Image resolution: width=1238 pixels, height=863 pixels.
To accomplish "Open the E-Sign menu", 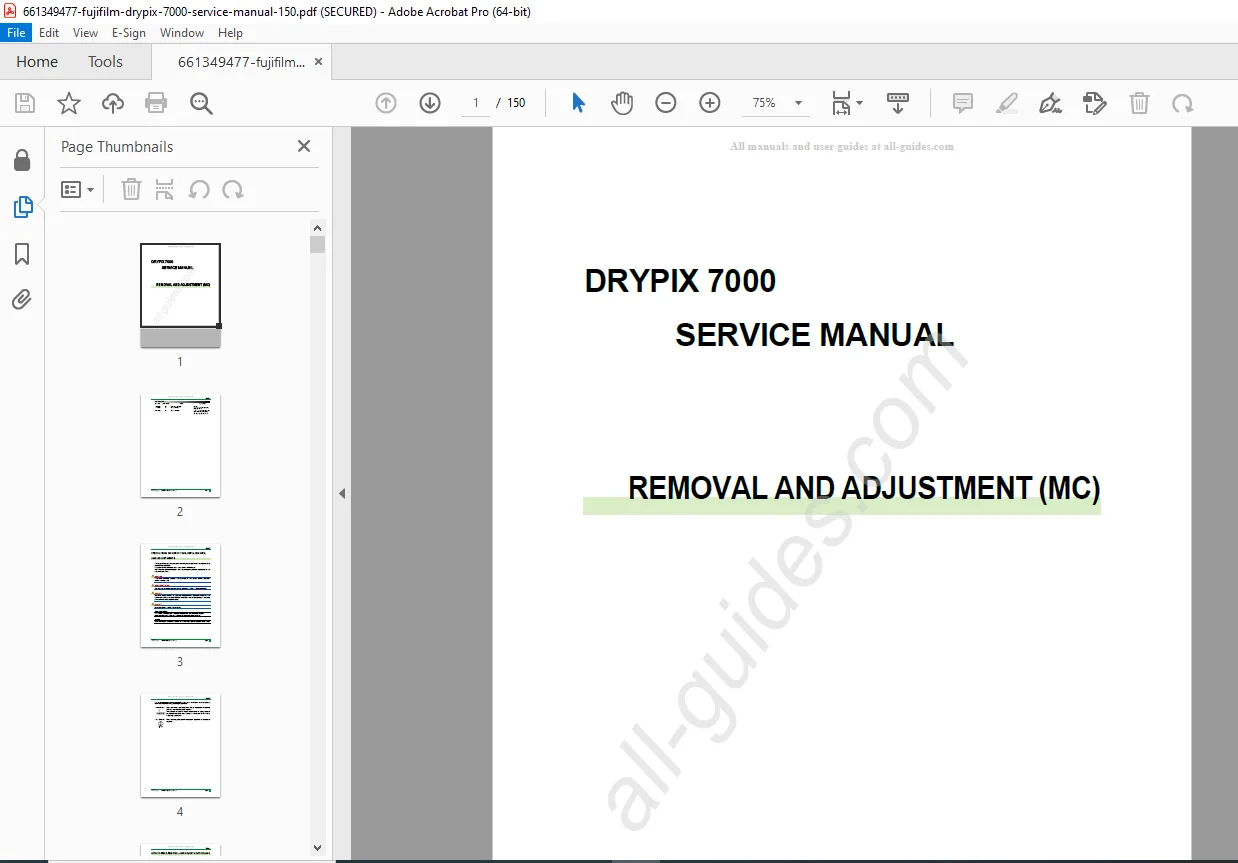I will pyautogui.click(x=129, y=33).
